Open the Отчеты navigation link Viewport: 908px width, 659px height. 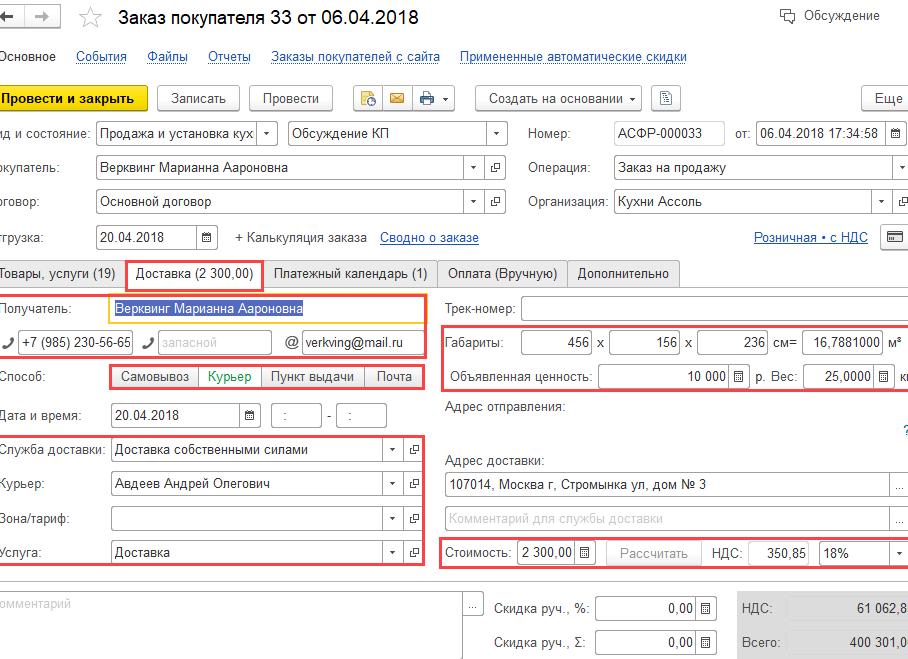(229, 57)
